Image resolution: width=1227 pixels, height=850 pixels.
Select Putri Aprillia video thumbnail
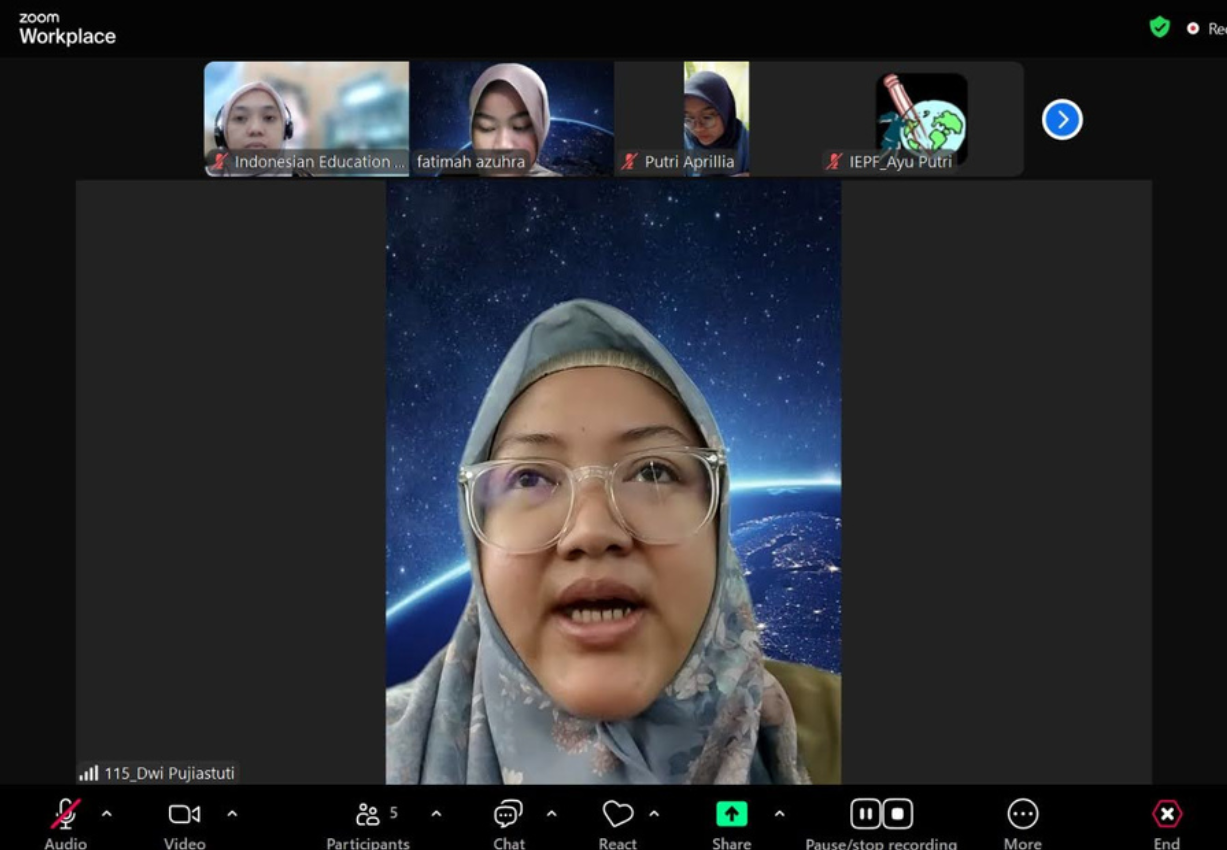click(x=715, y=118)
